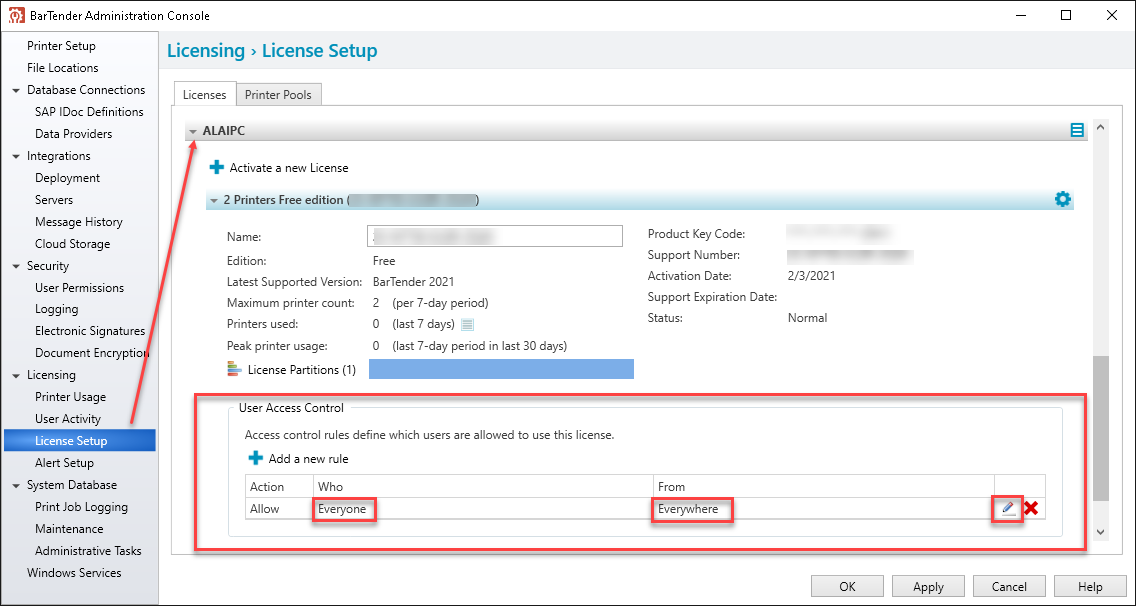
Task: Open the User Activity page
Action: (x=68, y=418)
